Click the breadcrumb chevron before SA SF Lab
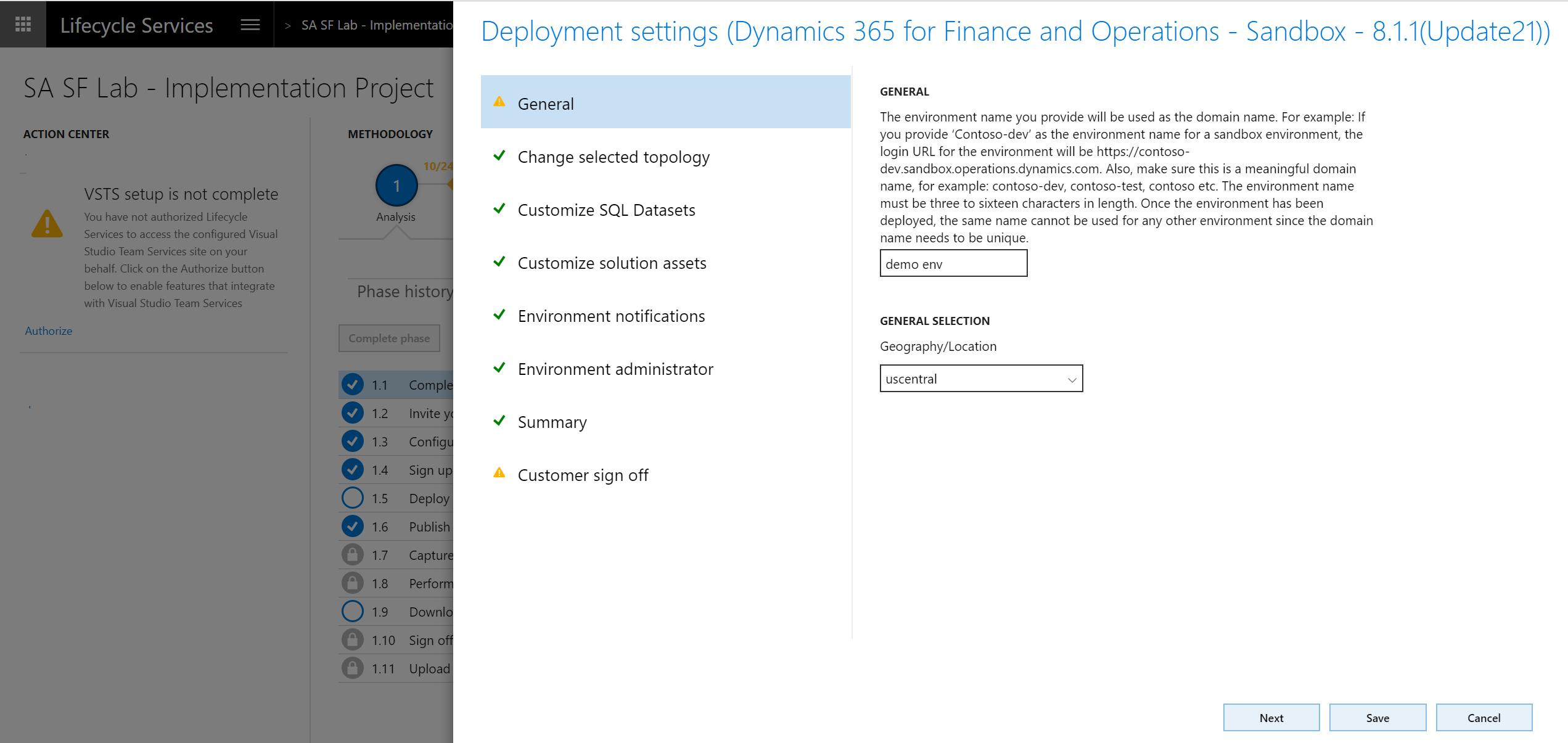 [287, 25]
